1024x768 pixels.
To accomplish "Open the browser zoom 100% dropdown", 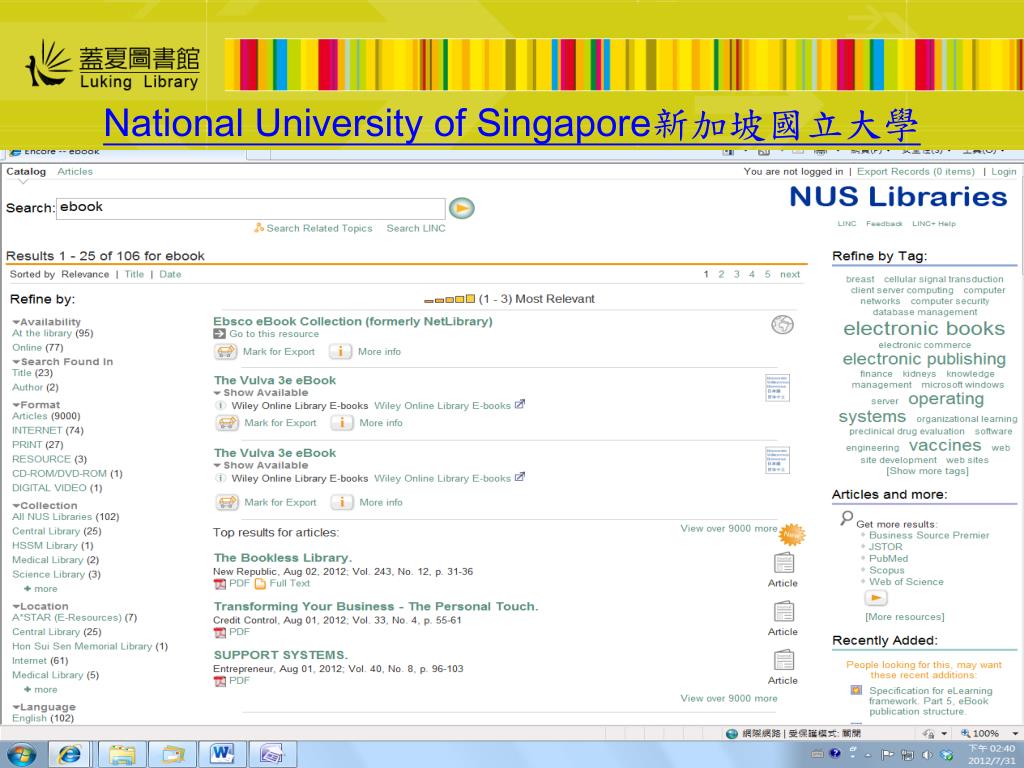I will pos(1014,733).
